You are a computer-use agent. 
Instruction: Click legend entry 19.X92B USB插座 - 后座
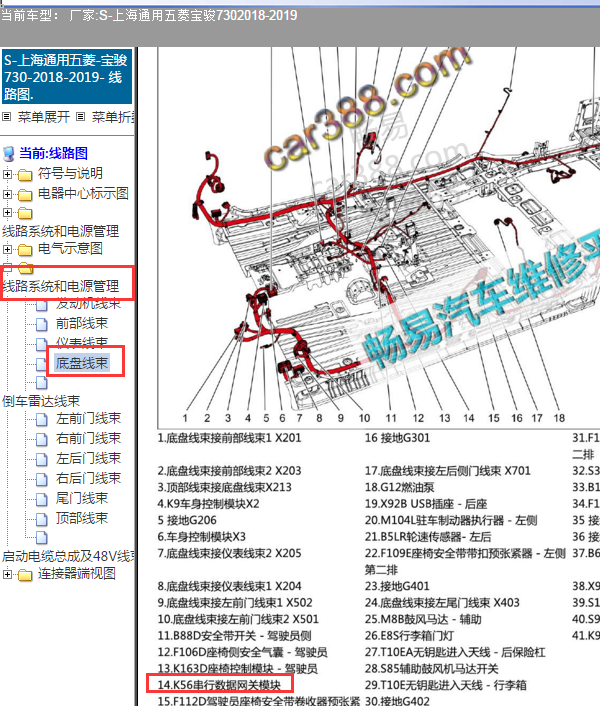426,504
